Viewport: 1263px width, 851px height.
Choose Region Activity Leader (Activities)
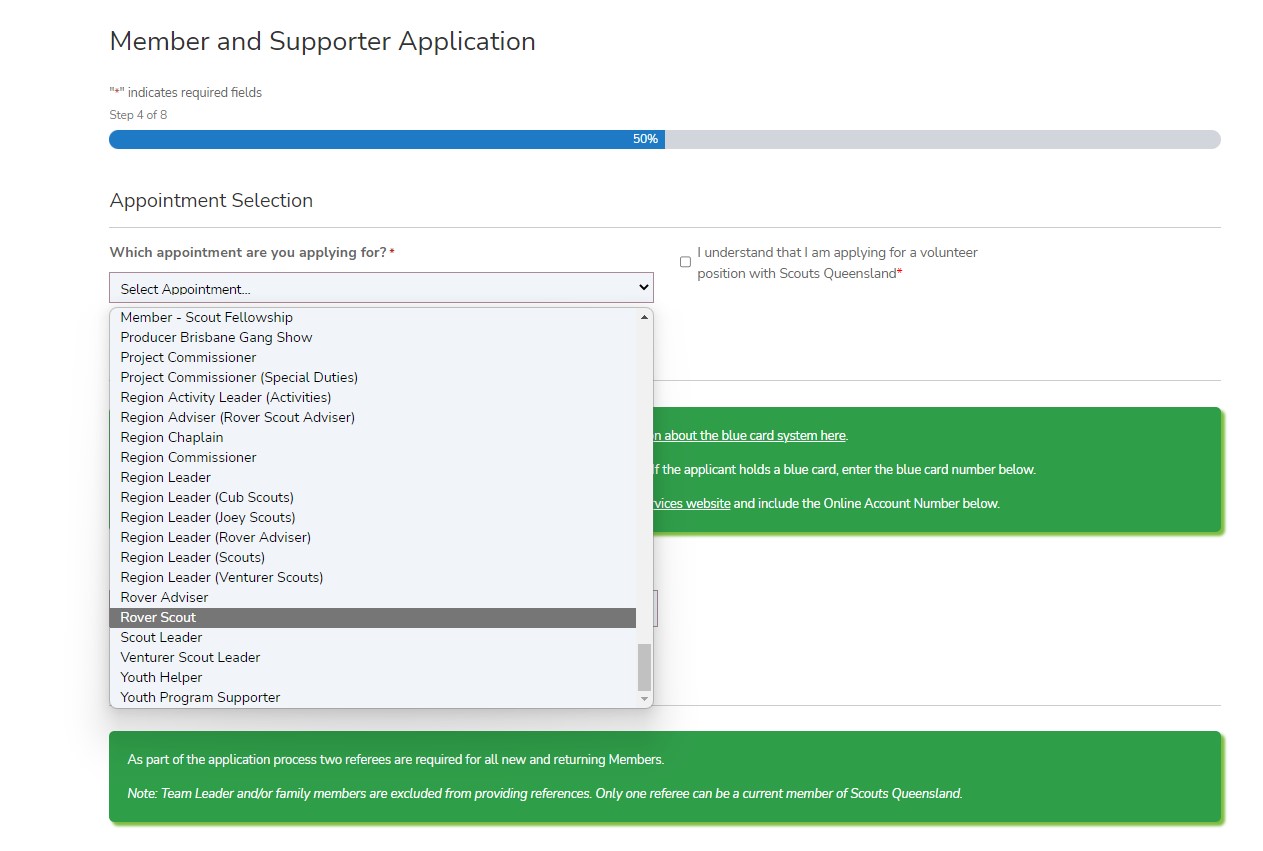click(373, 397)
